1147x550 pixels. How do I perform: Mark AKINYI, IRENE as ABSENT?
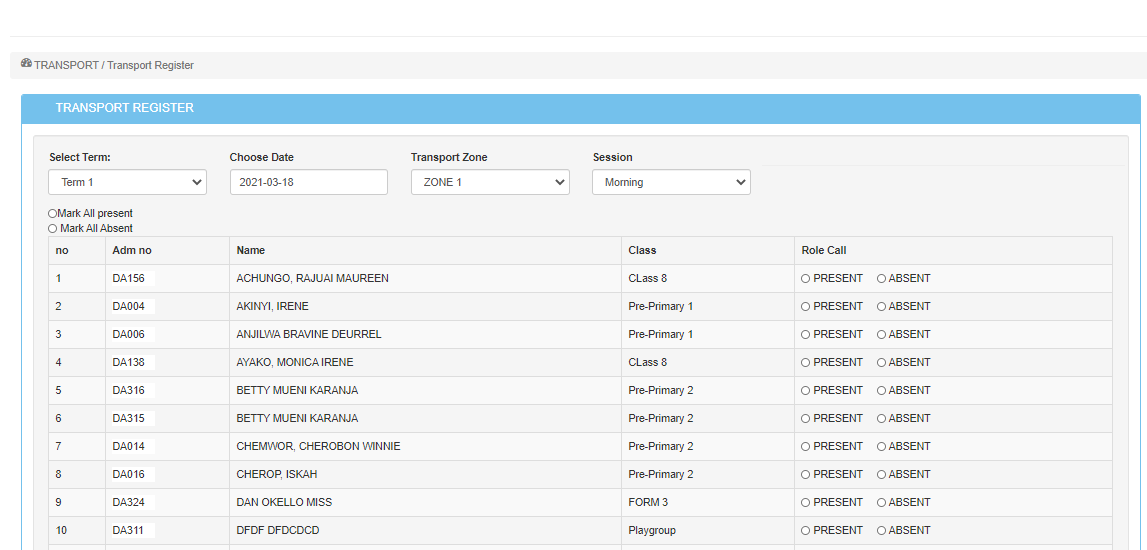pos(881,307)
